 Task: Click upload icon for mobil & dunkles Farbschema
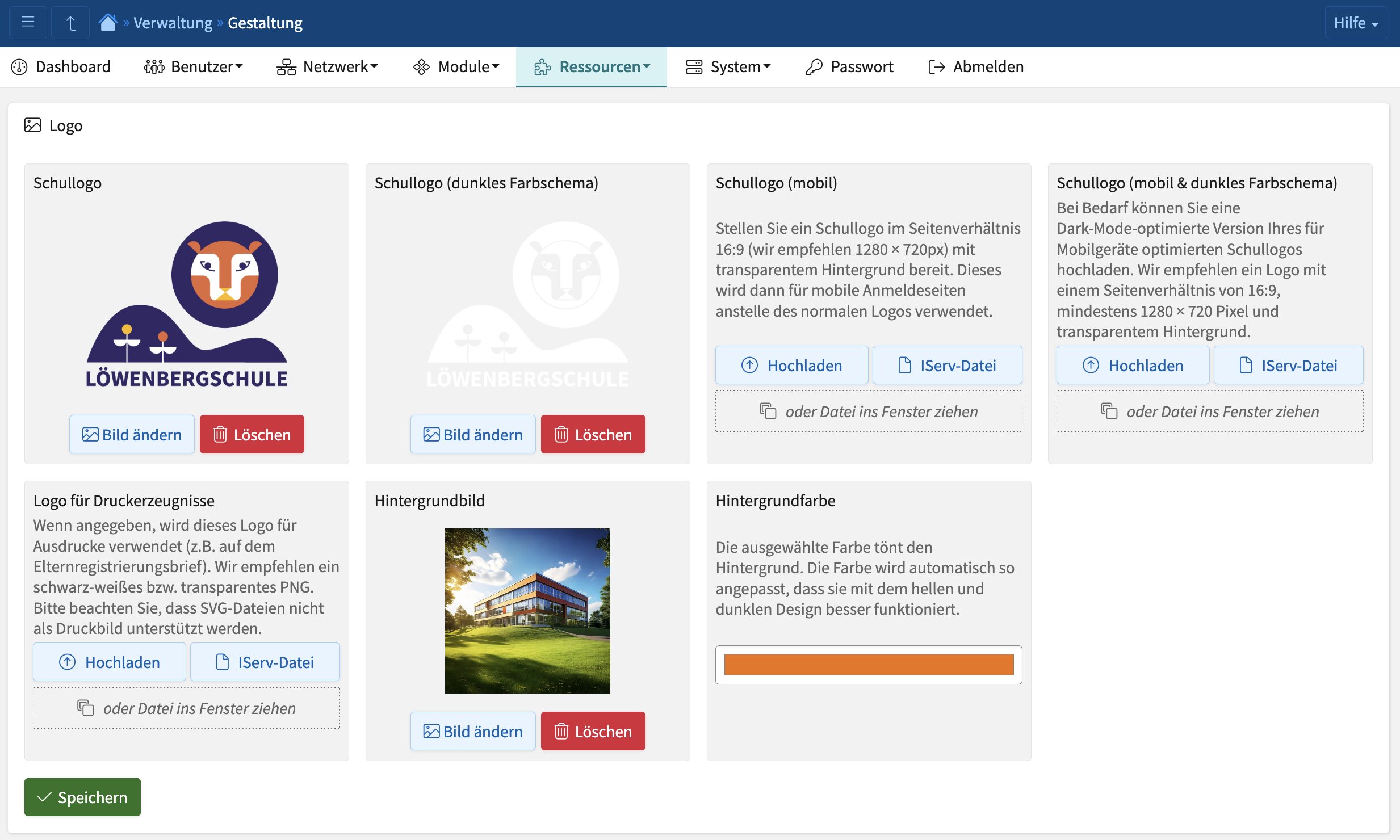point(1091,365)
